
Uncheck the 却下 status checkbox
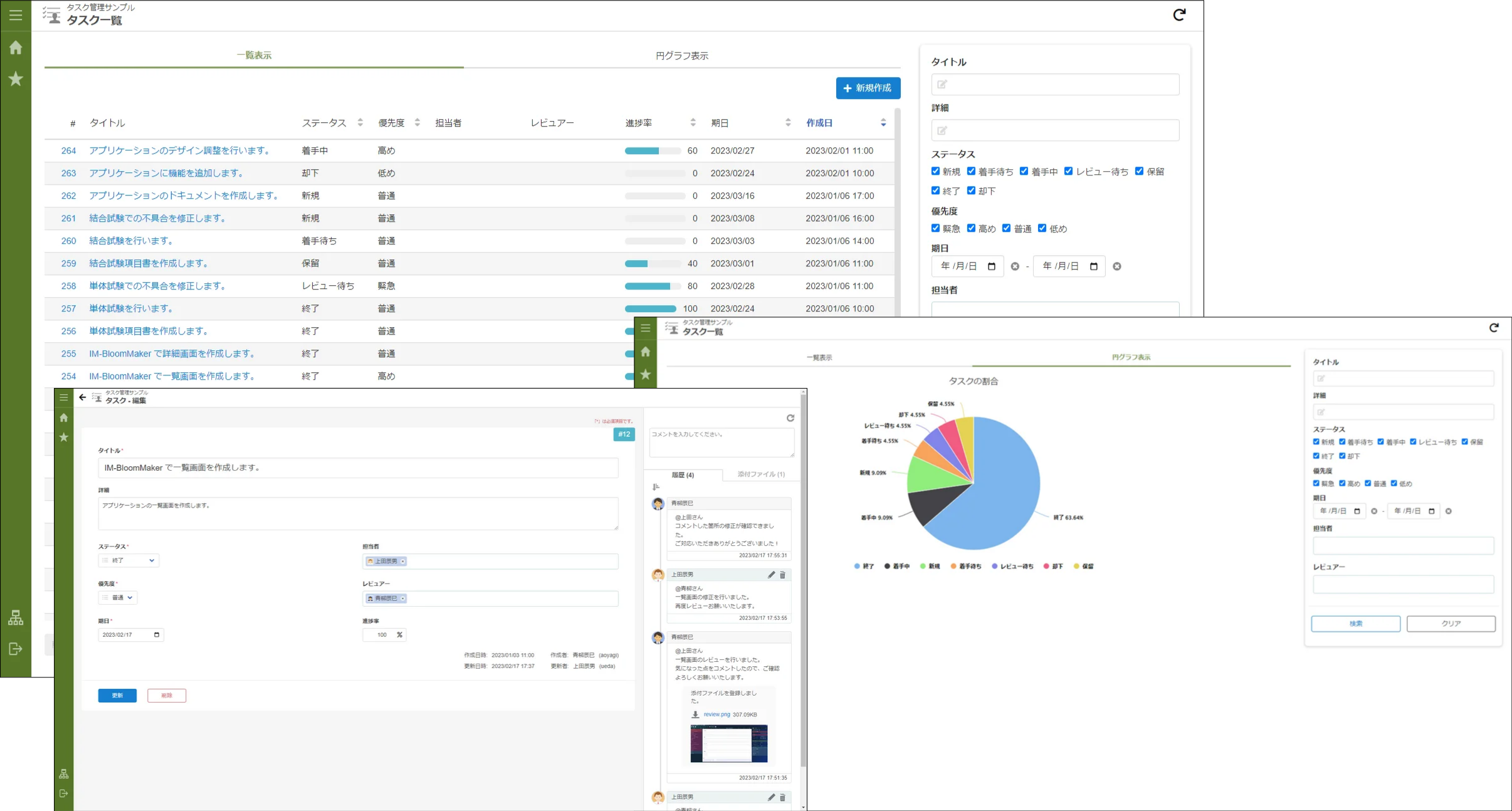coord(971,191)
